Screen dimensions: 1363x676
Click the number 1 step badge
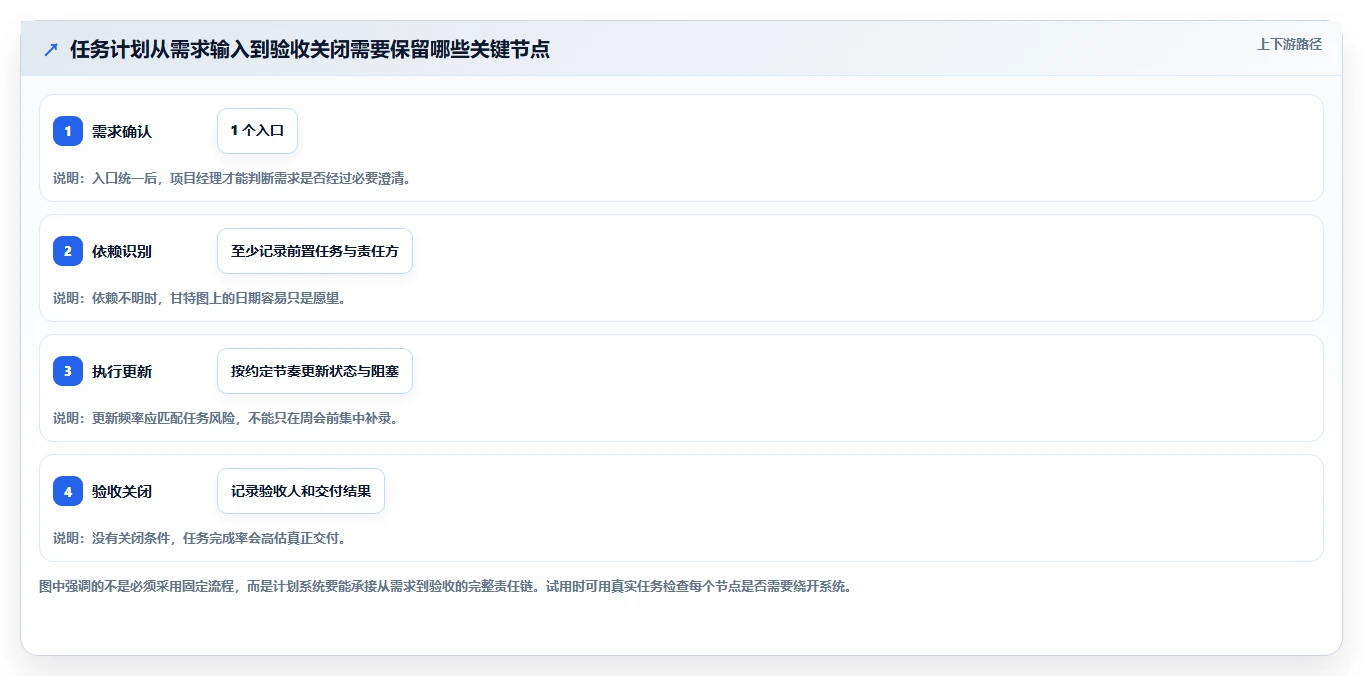(68, 131)
